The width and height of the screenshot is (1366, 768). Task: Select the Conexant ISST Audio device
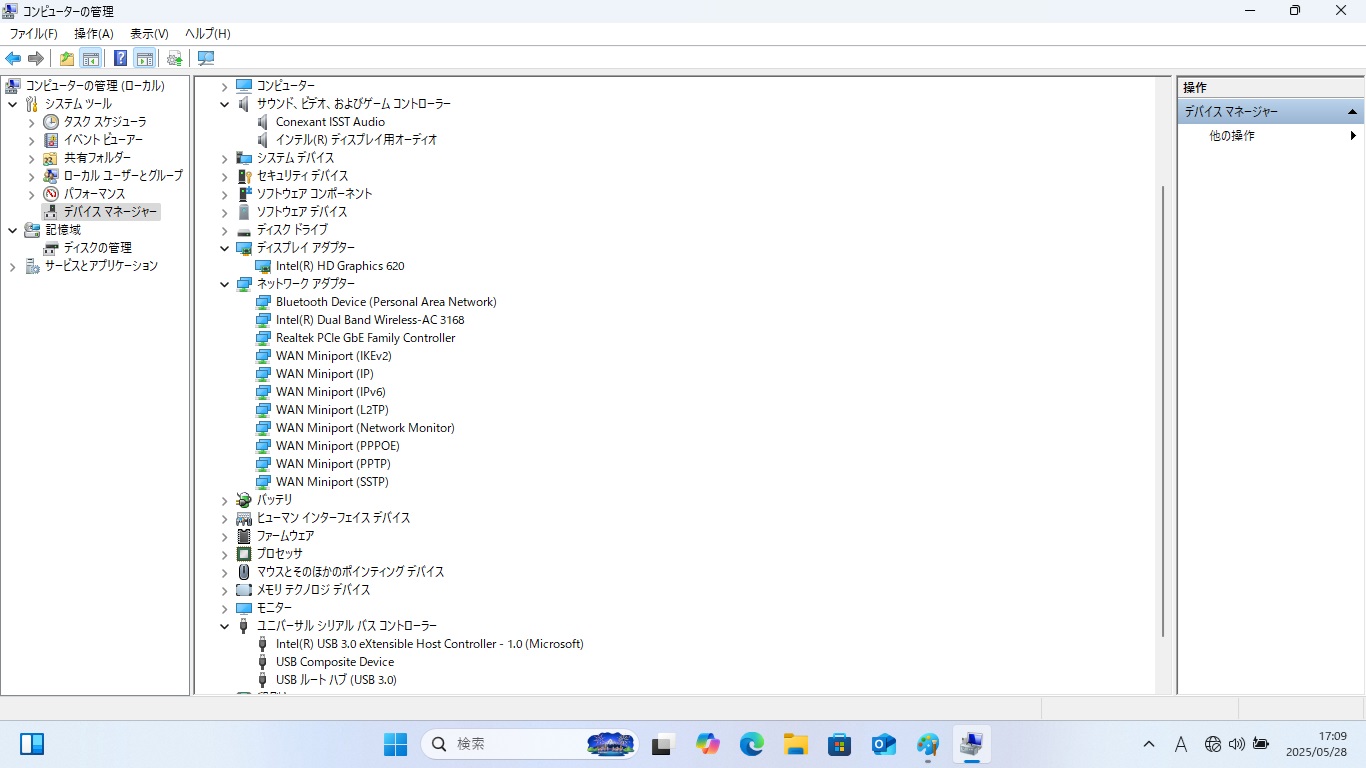[x=330, y=122]
